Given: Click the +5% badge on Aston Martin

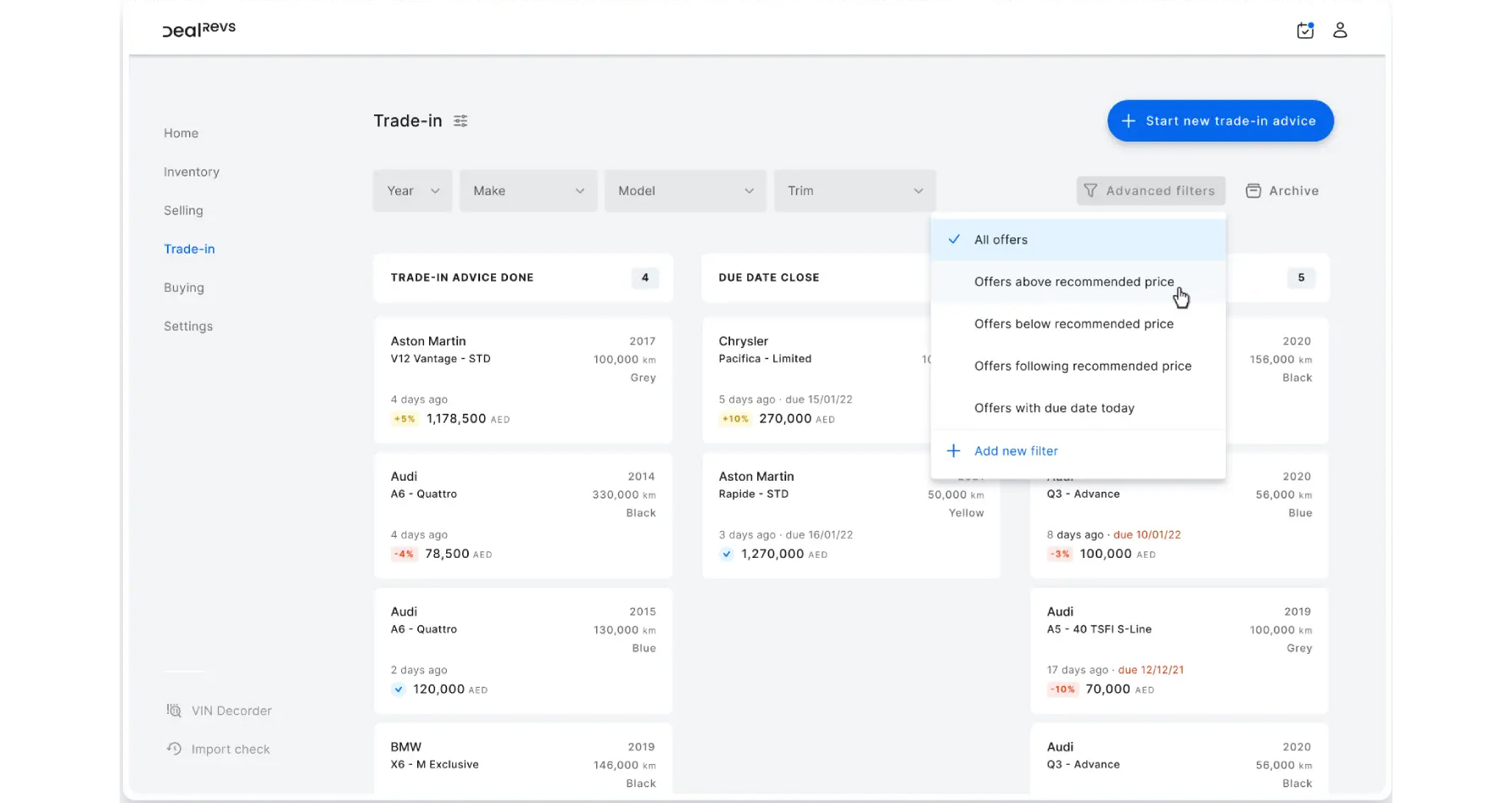Looking at the screenshot, I should (405, 419).
